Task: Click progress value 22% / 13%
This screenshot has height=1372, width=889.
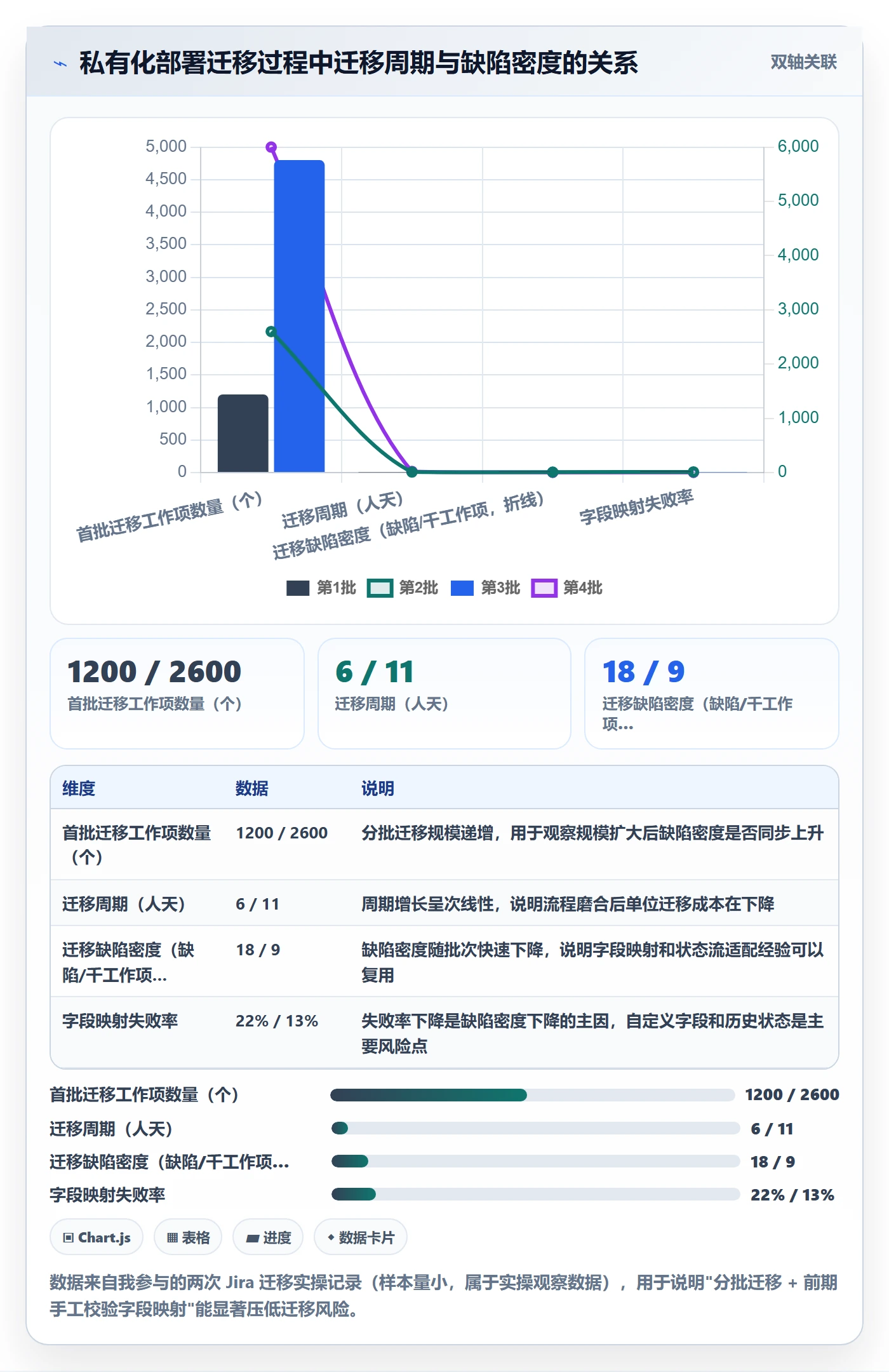Action: (792, 1195)
